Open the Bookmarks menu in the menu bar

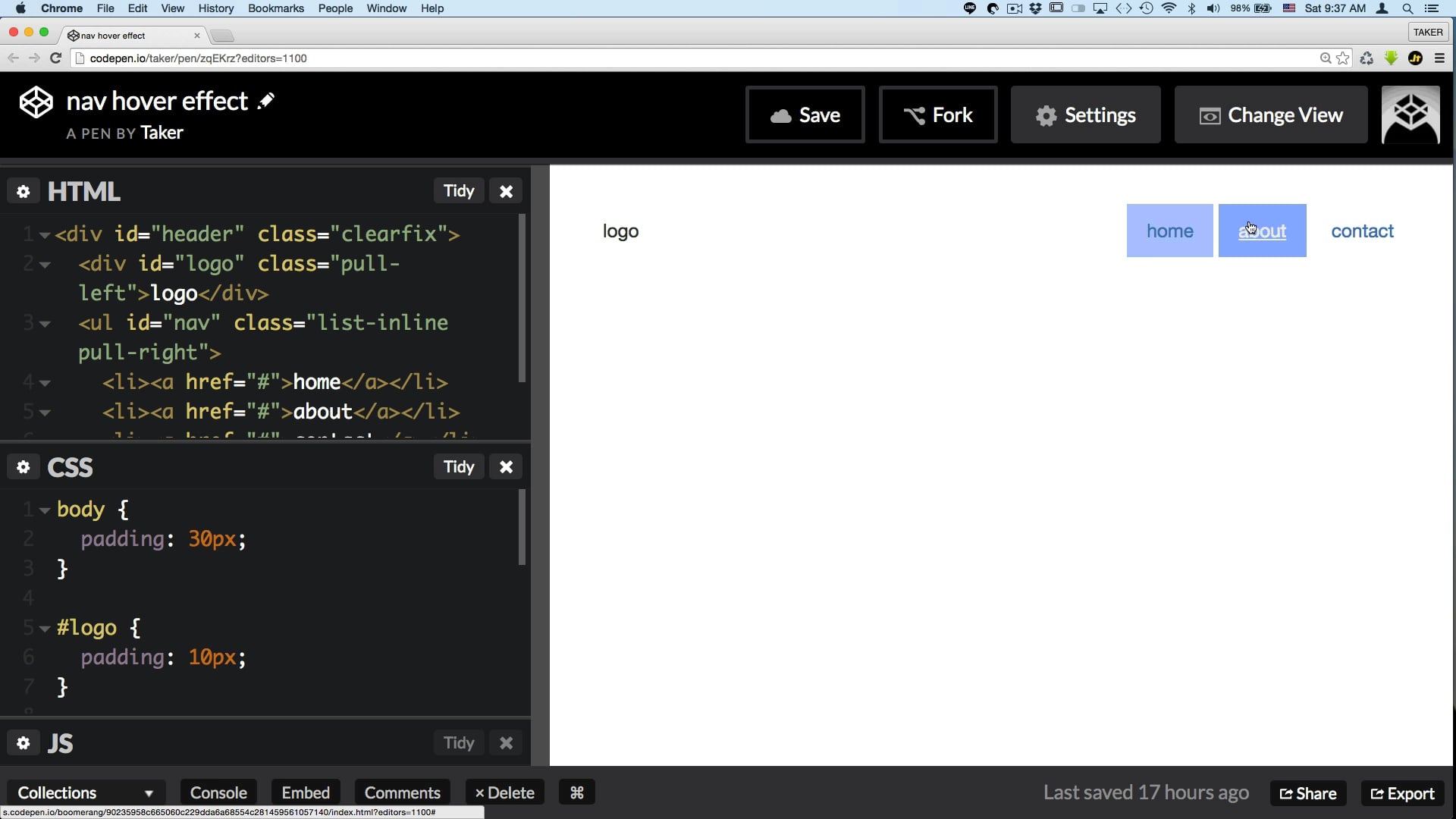pyautogui.click(x=275, y=8)
